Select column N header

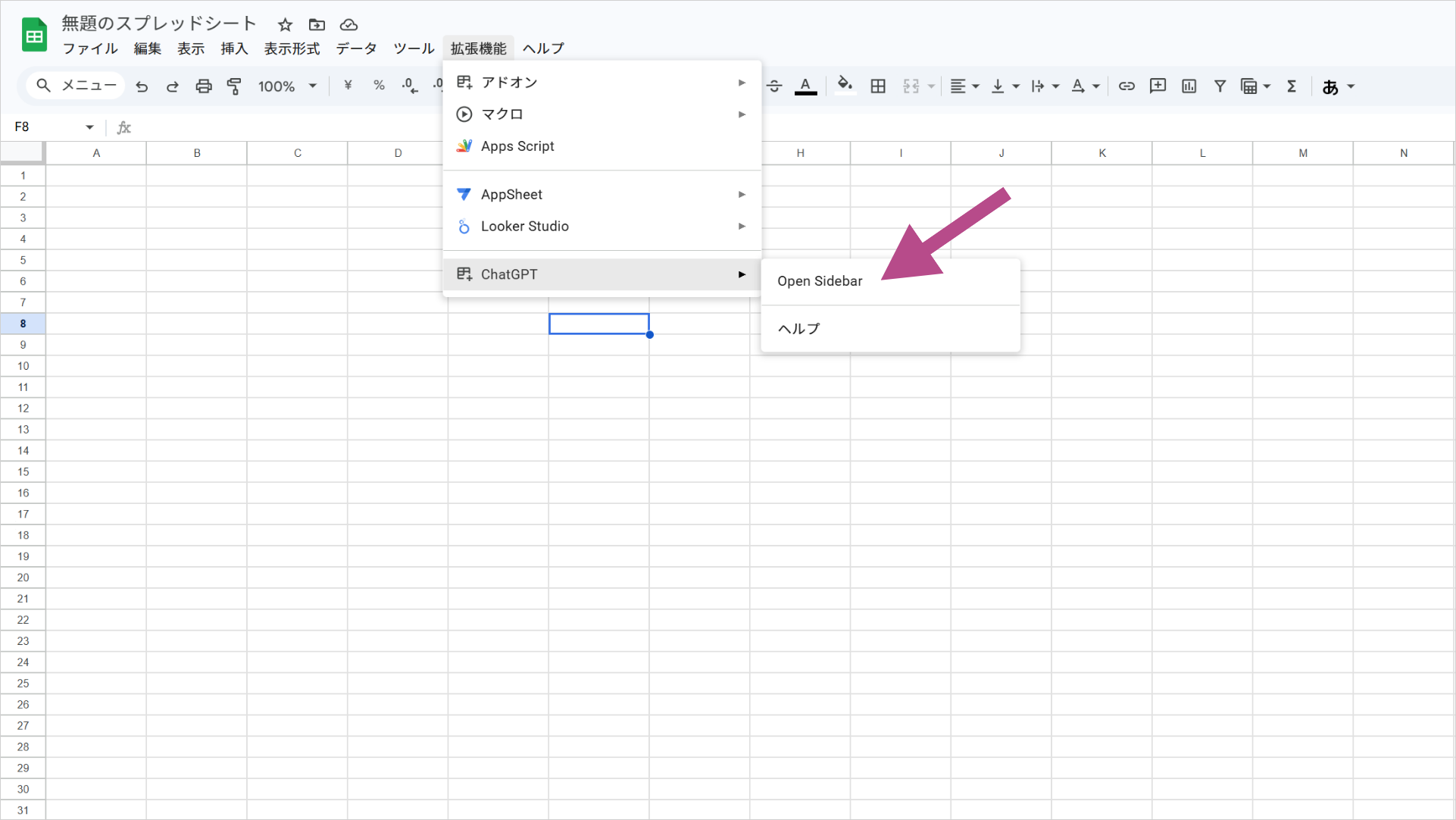(1404, 152)
